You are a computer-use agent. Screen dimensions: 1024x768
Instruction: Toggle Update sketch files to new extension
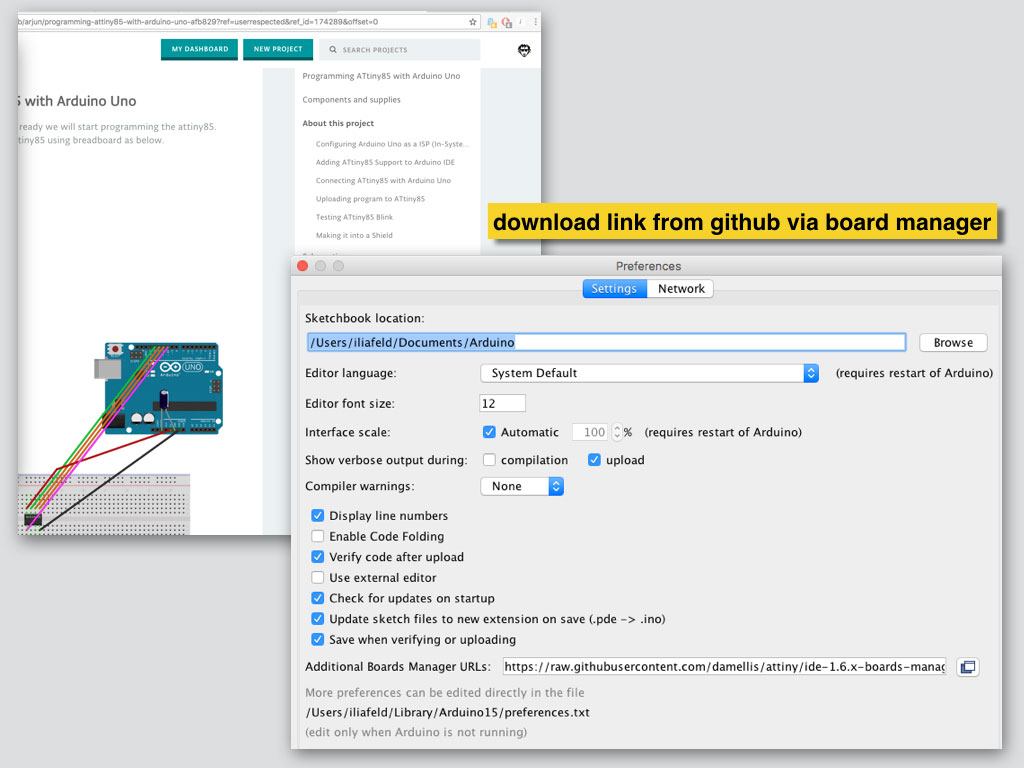coord(317,619)
